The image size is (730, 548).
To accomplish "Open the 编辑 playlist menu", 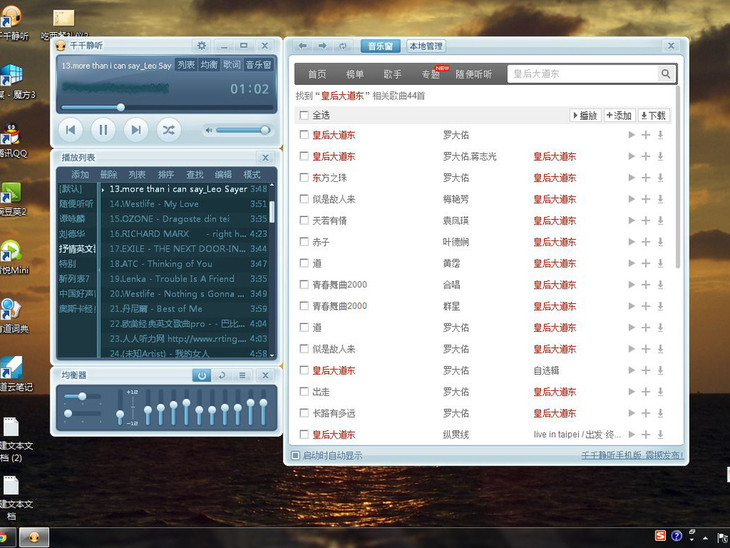I will point(223,175).
